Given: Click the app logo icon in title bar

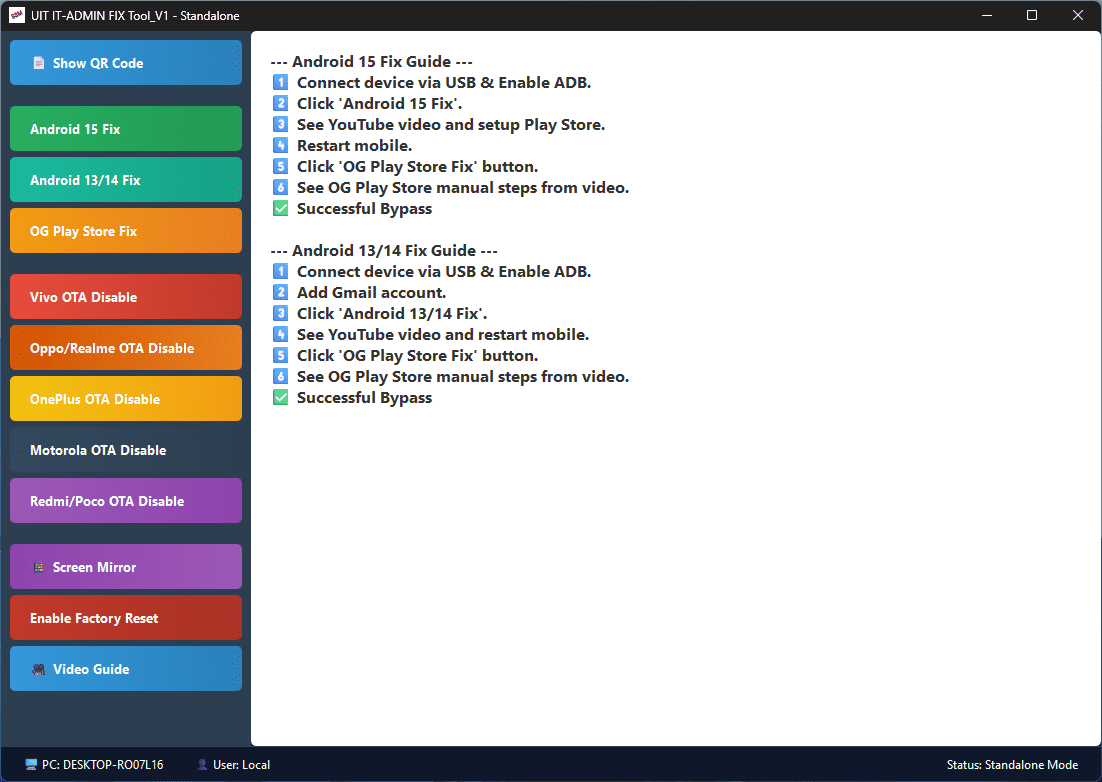Looking at the screenshot, I should [17, 15].
